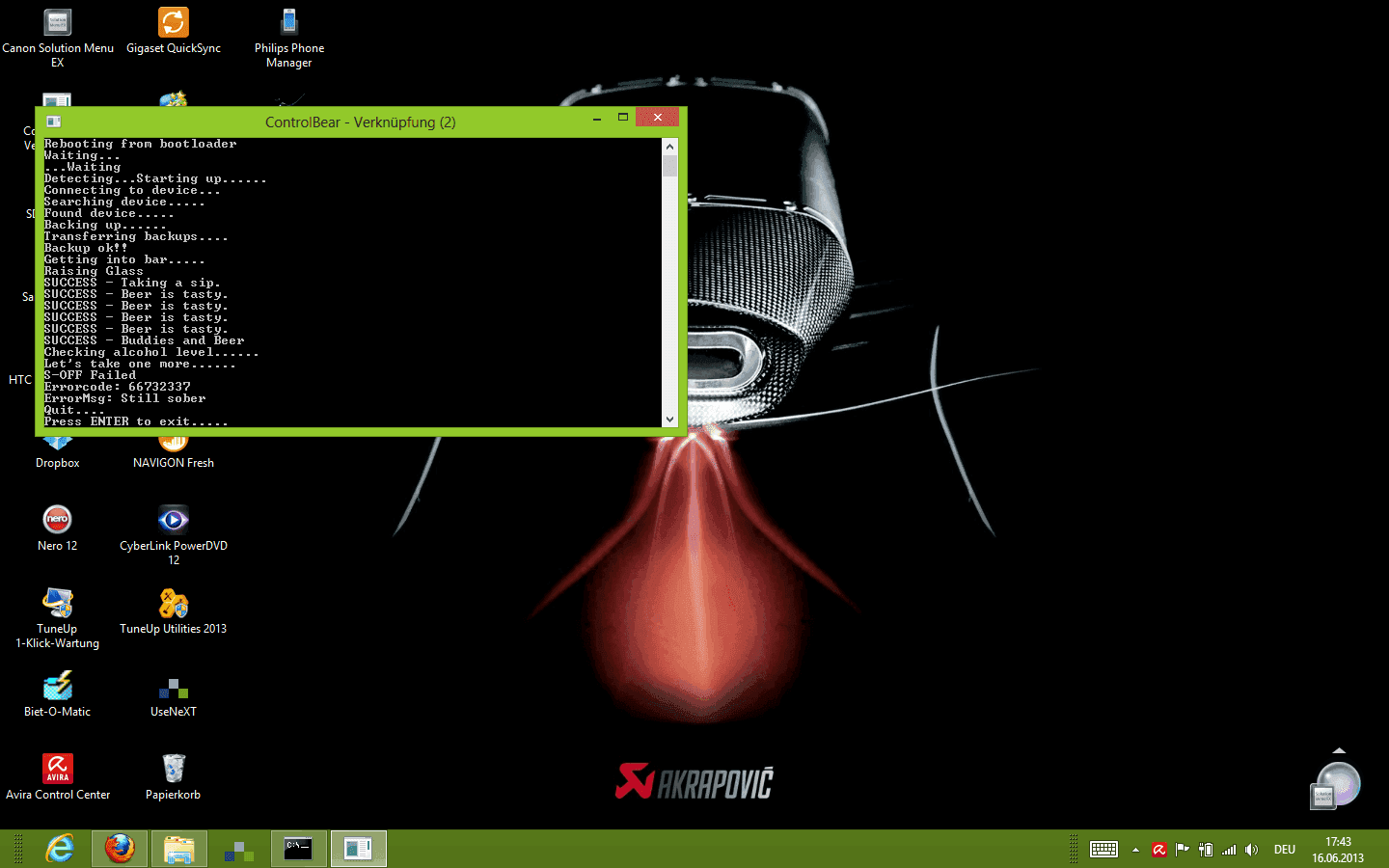Click 'SUCCESS - Taking a sip.' line
Screen dimensions: 1389x868
pos(132,283)
